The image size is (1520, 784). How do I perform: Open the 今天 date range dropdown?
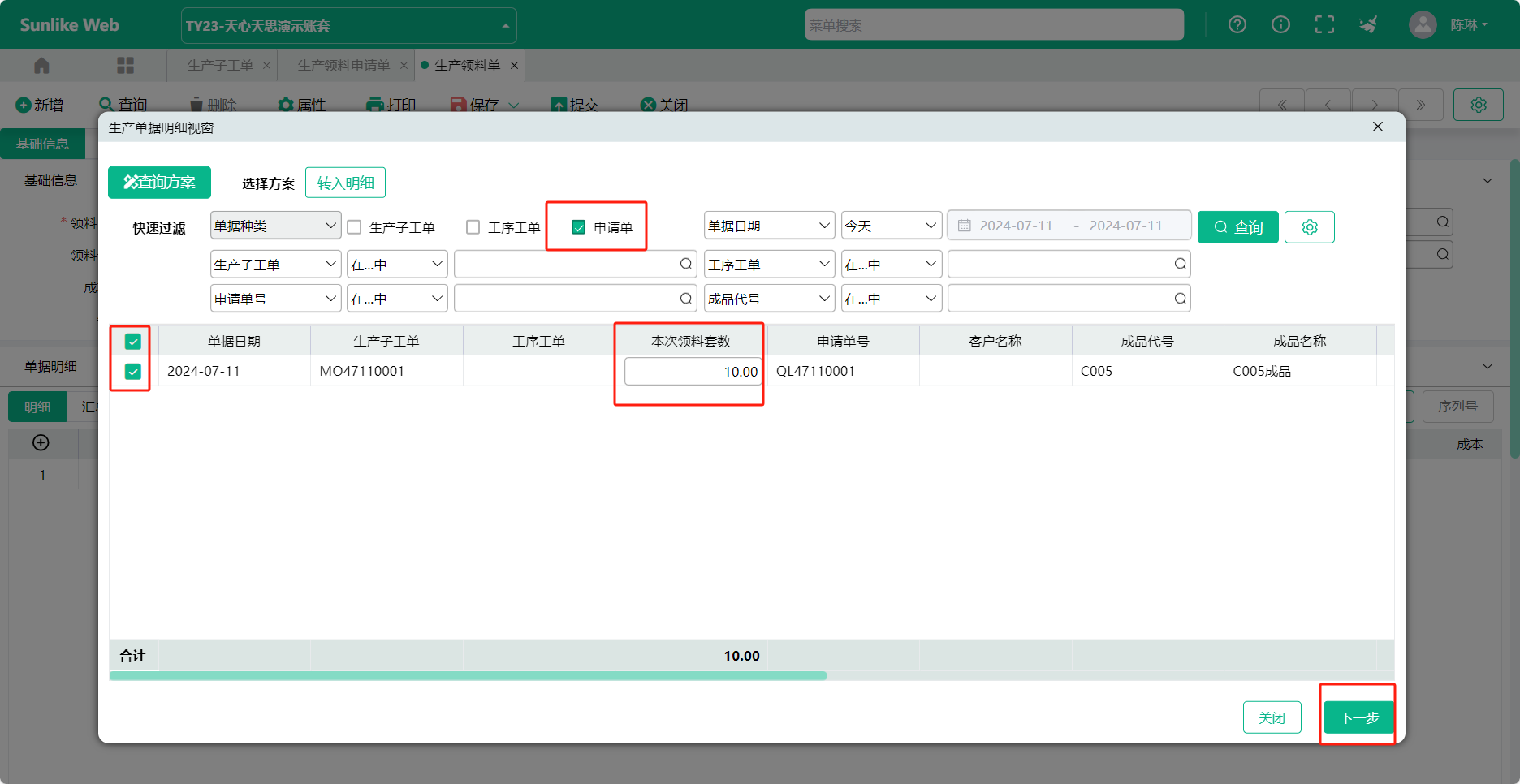click(x=892, y=226)
